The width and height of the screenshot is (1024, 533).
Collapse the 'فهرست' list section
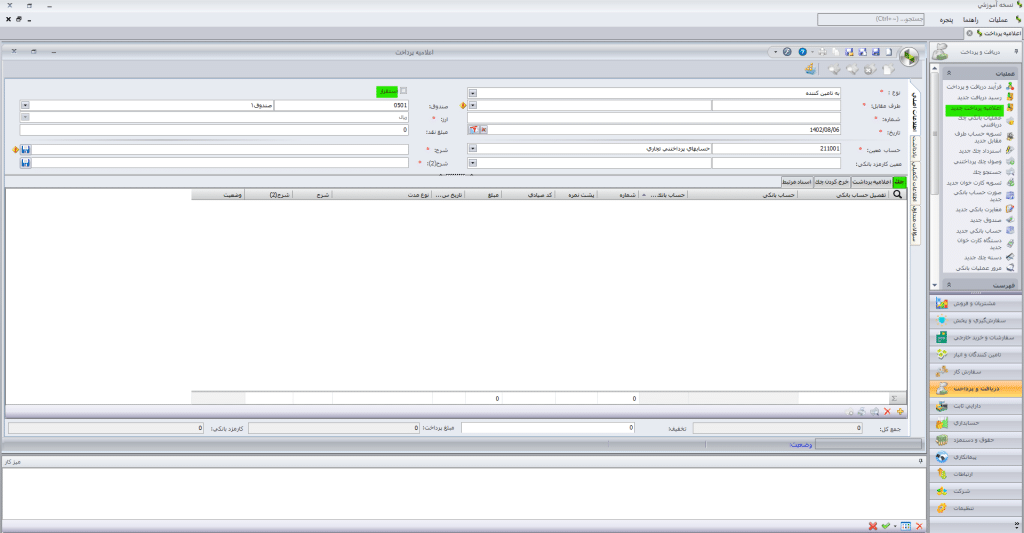(x=949, y=285)
